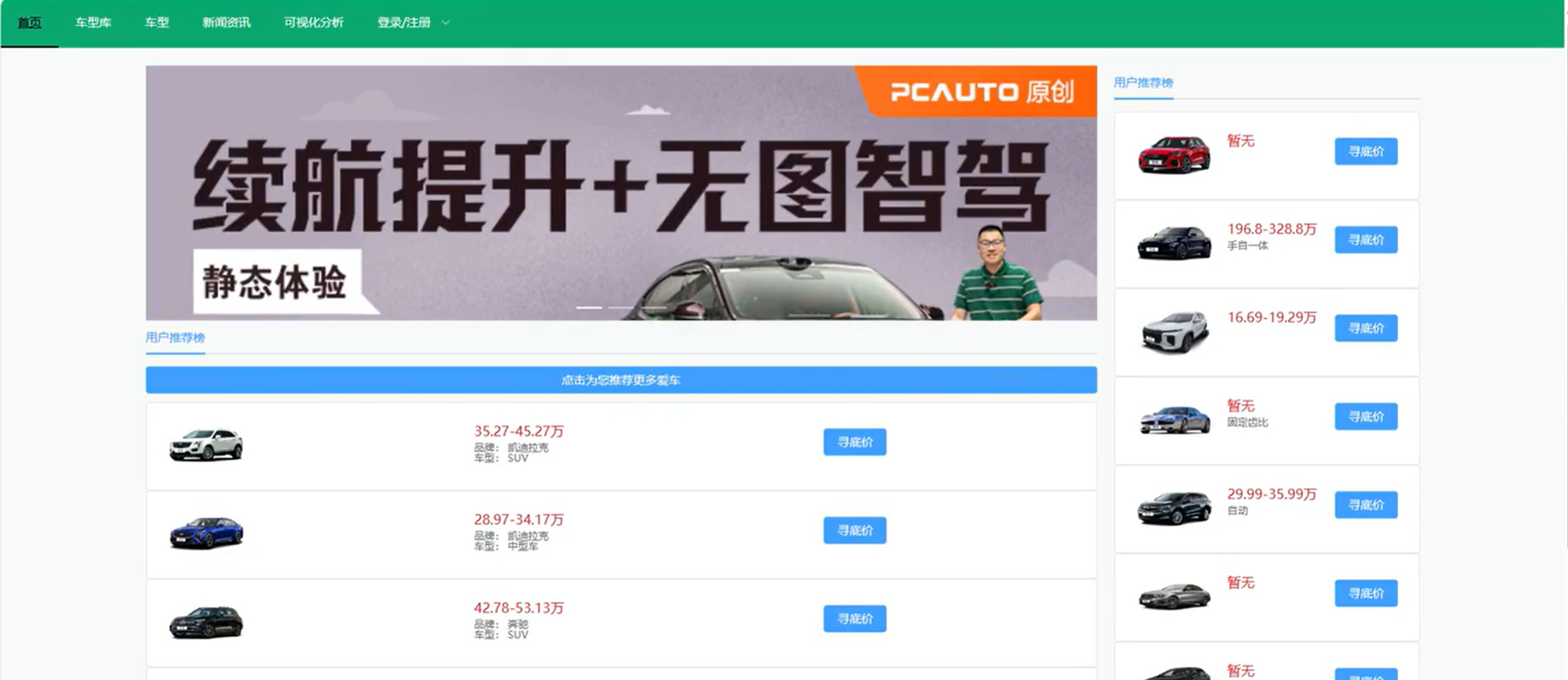Click 寻底价 for the 42.78-53.13万 Mercedes SUV

[x=855, y=619]
